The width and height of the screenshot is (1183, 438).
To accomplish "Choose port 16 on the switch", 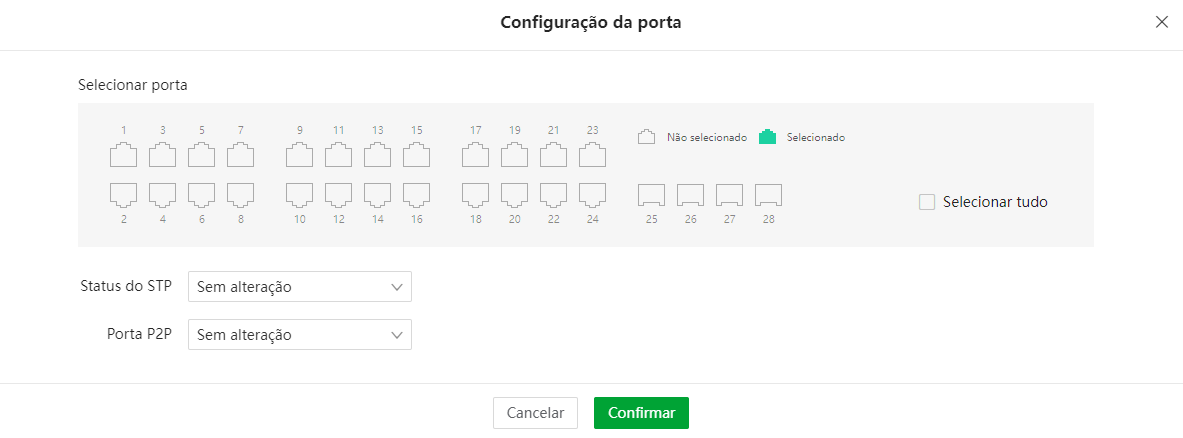I will [x=416, y=194].
